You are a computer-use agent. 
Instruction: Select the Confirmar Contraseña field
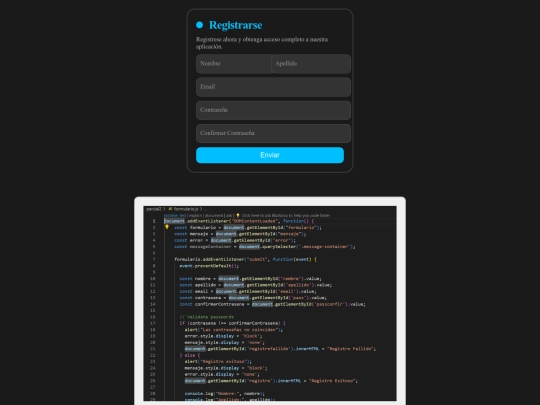pyautogui.click(x=273, y=133)
